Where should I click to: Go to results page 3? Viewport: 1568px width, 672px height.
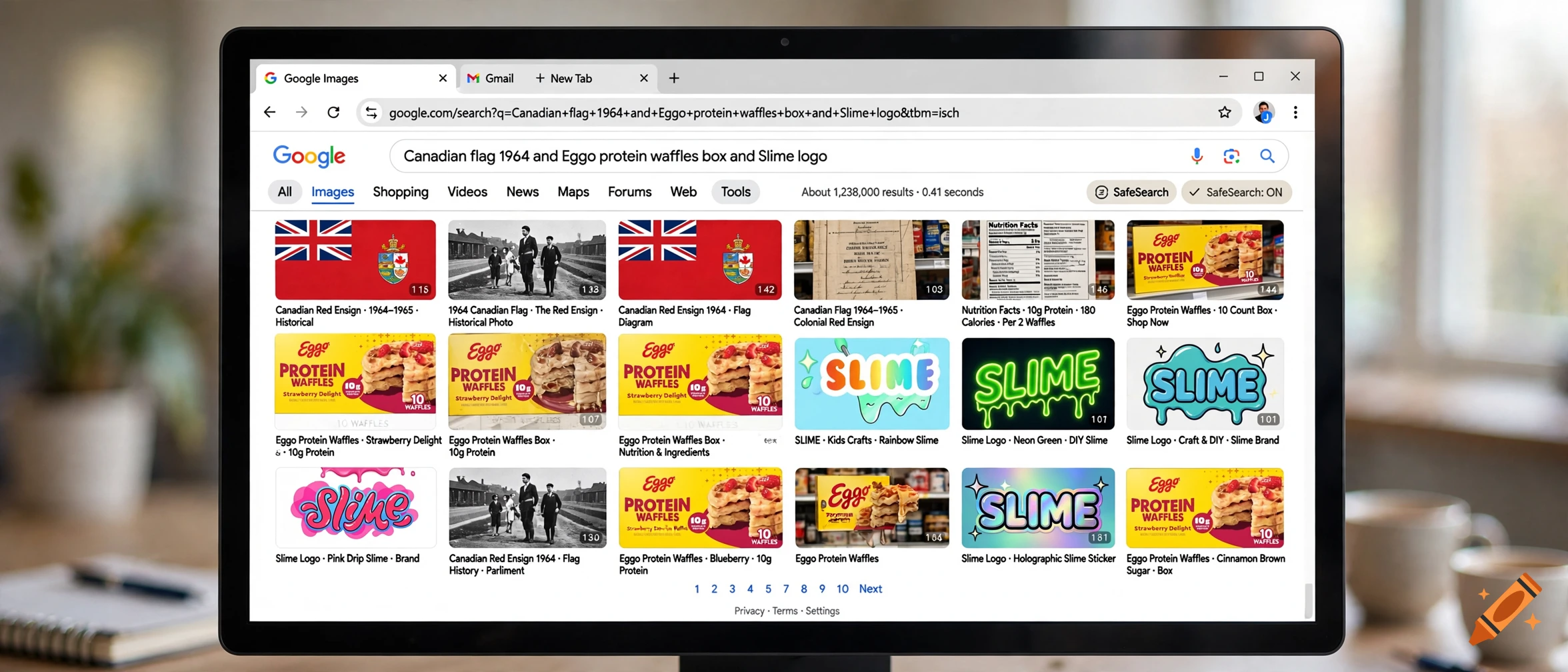[x=732, y=589]
